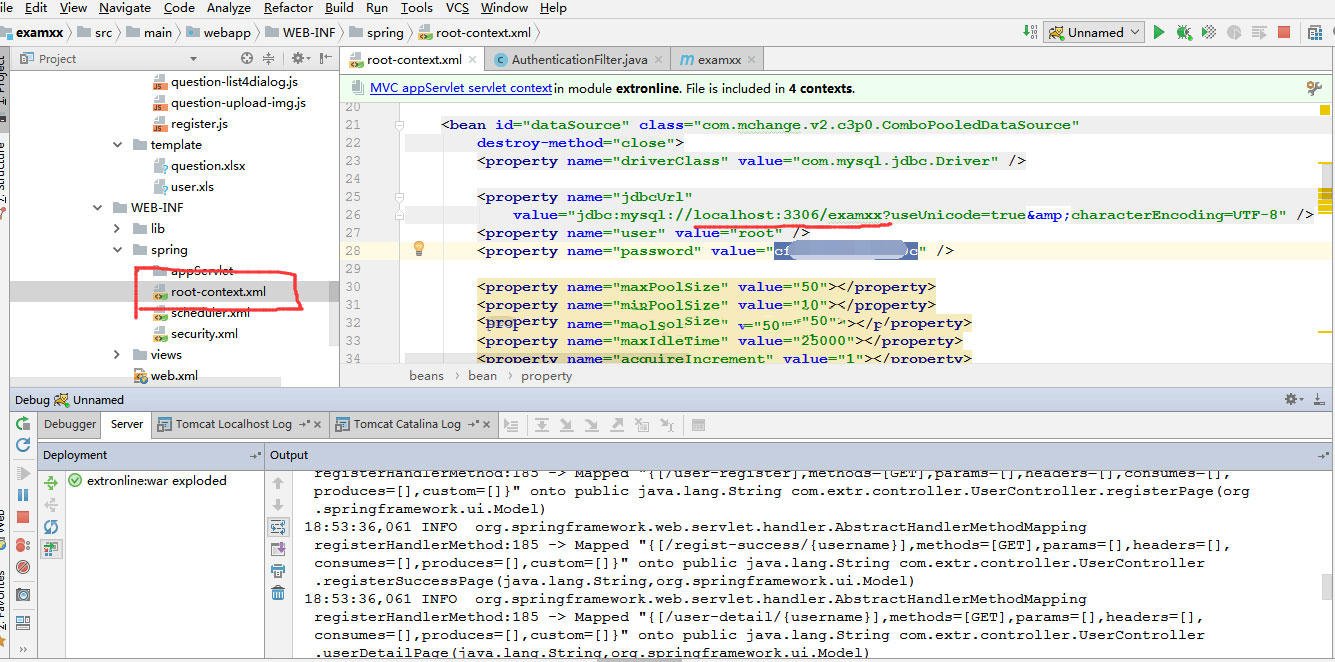Select security.xml in the project tree
1335x662 pixels.
point(204,334)
